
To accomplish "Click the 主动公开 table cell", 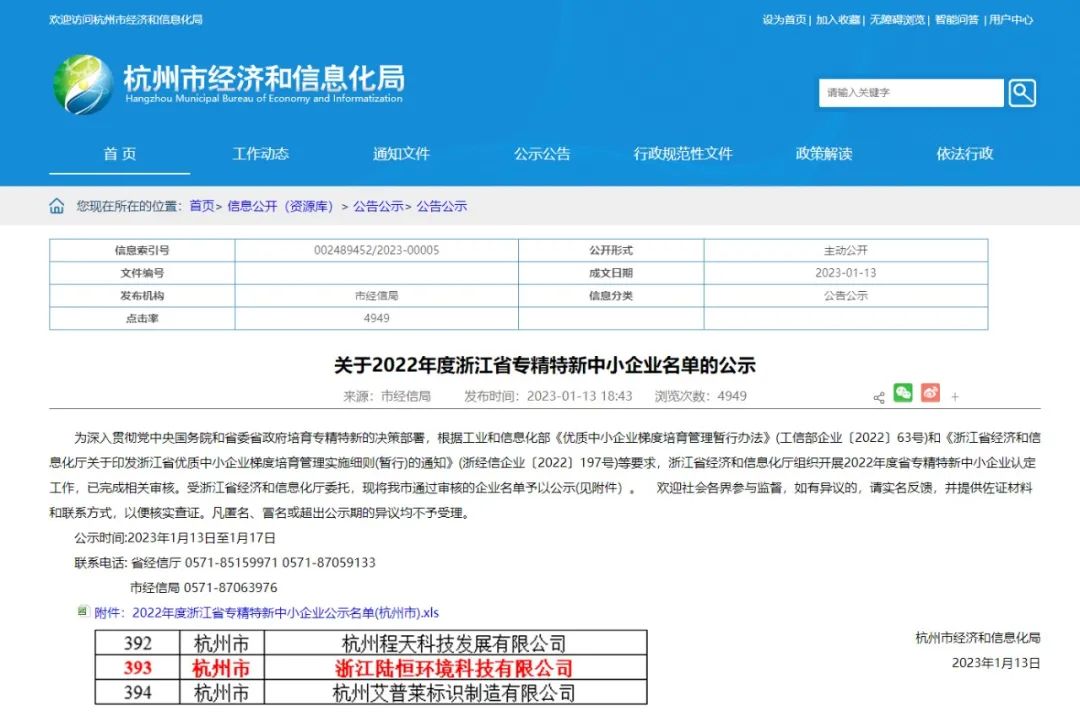I will (x=846, y=250).
